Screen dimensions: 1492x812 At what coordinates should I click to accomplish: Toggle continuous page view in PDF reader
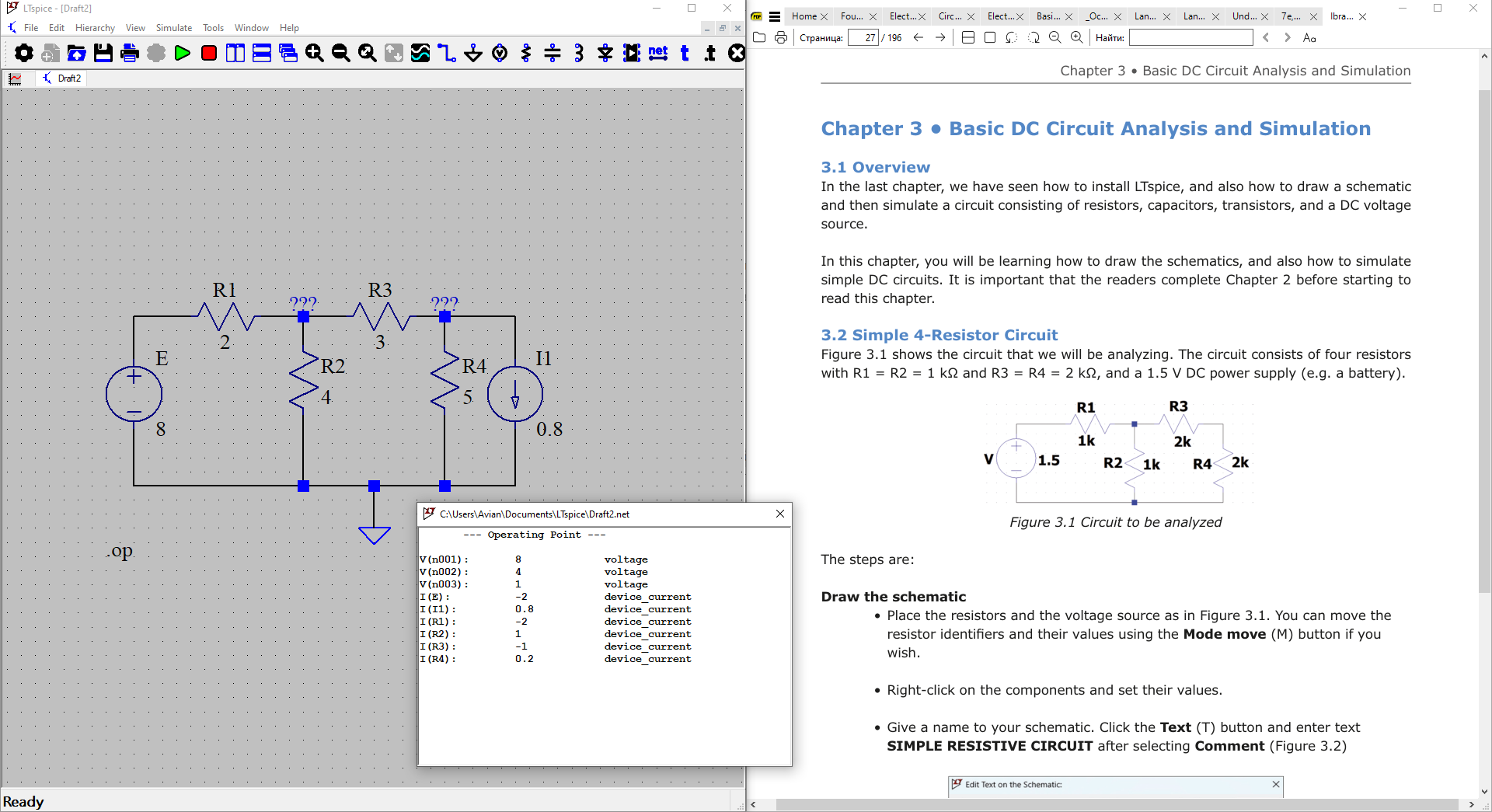(968, 37)
